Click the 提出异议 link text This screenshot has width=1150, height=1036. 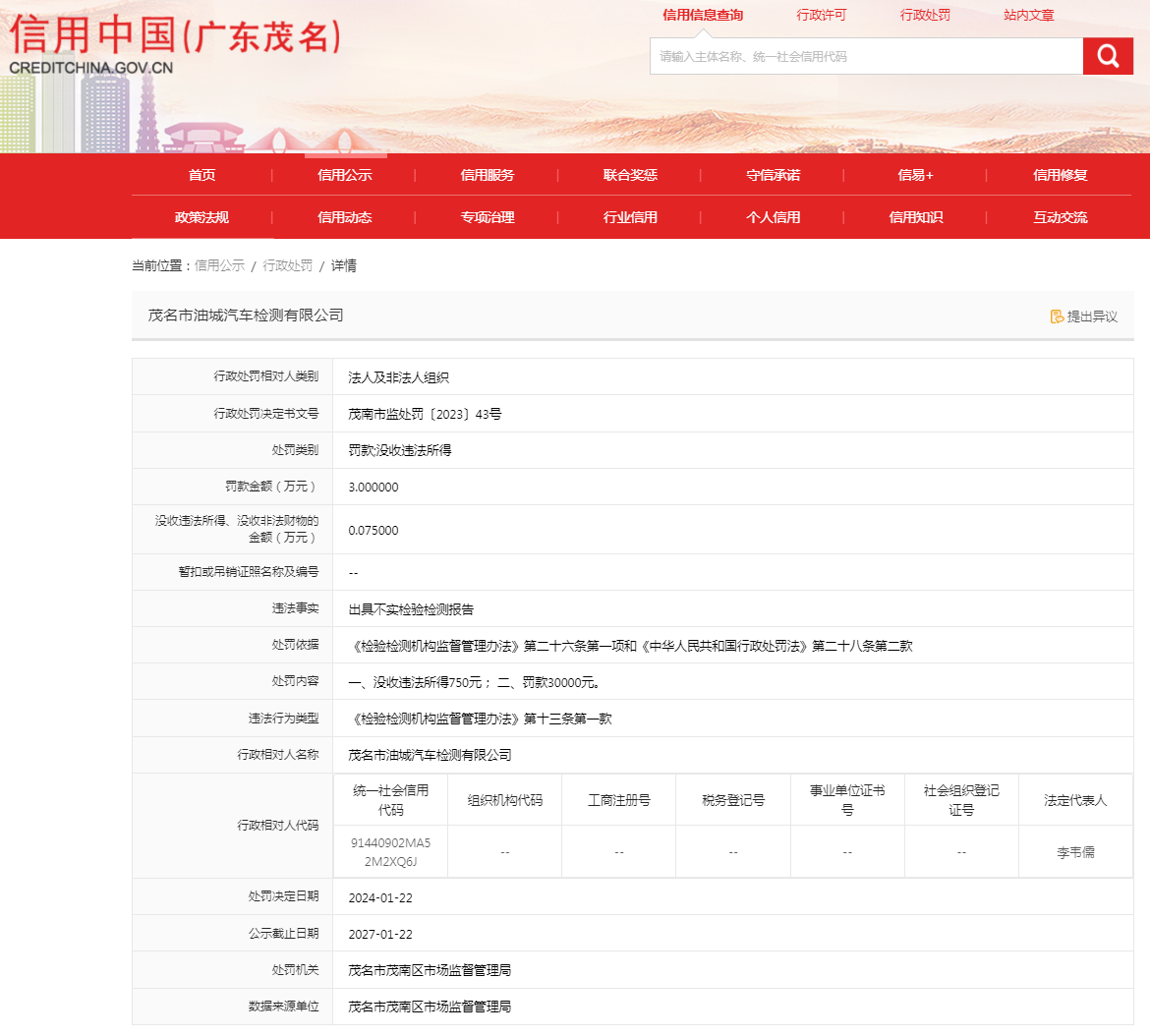click(x=1092, y=316)
